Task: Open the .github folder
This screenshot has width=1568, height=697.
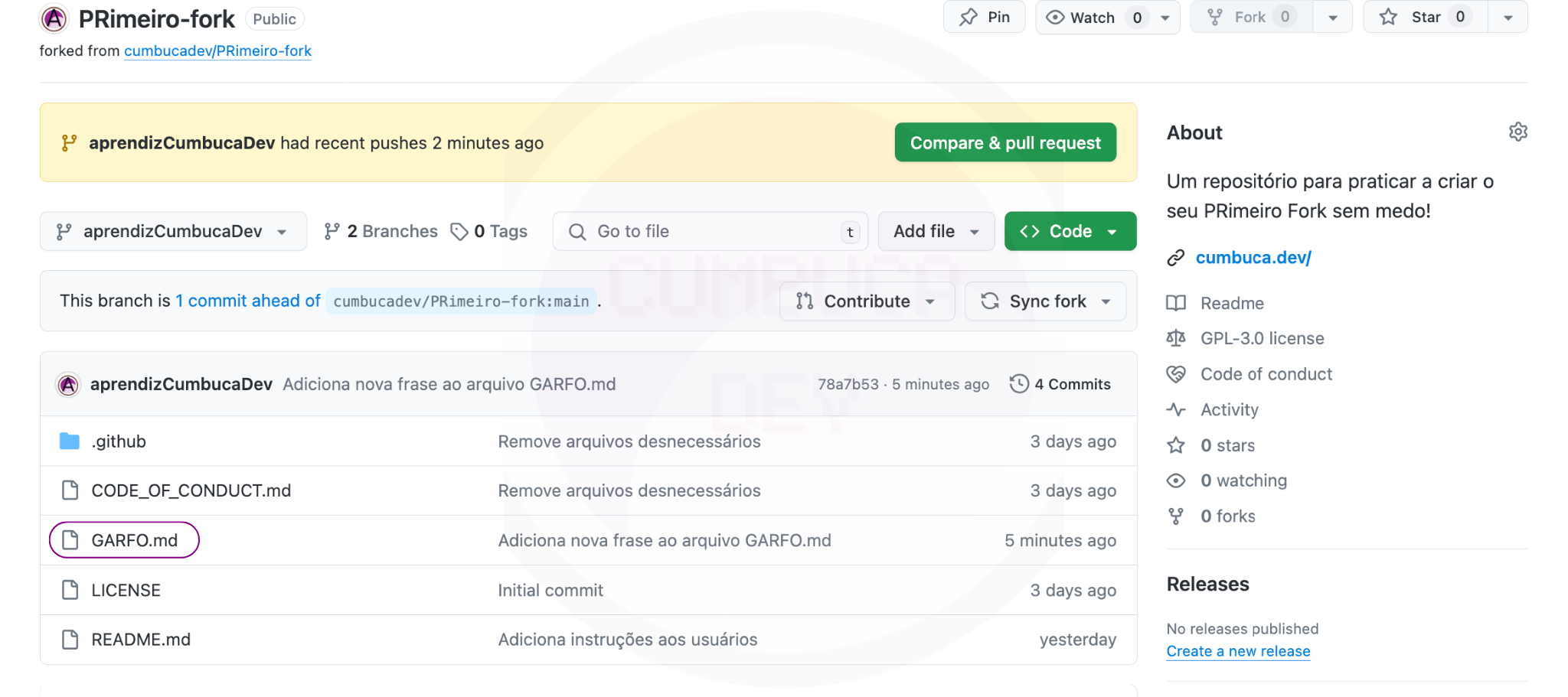Action: 119,441
